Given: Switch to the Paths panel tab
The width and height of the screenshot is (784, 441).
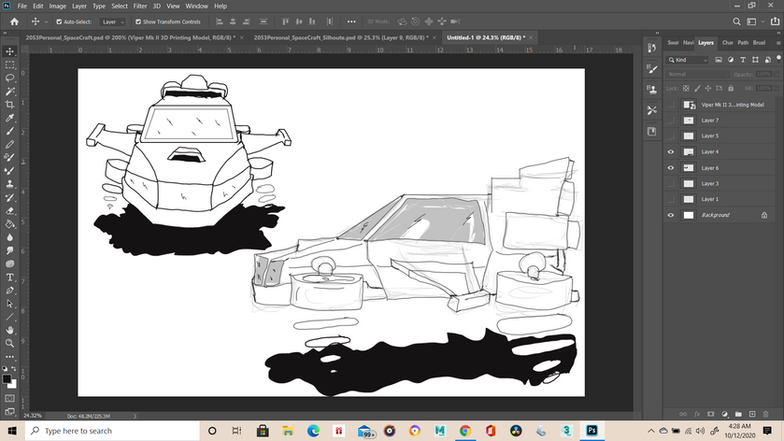Looking at the screenshot, I should (x=743, y=43).
